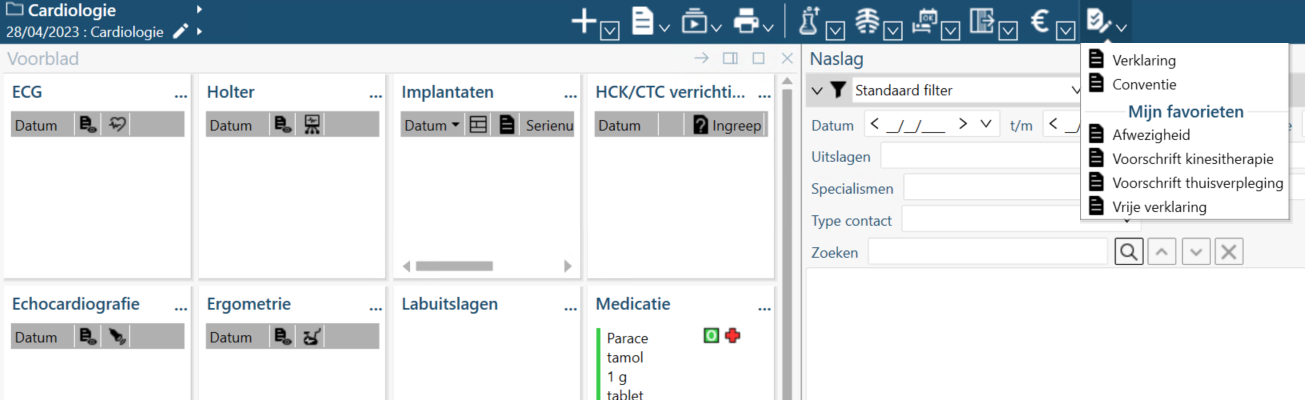This screenshot has height=400, width=1305.
Task: Open the ECG panel's ellipsis options
Action: [180, 94]
